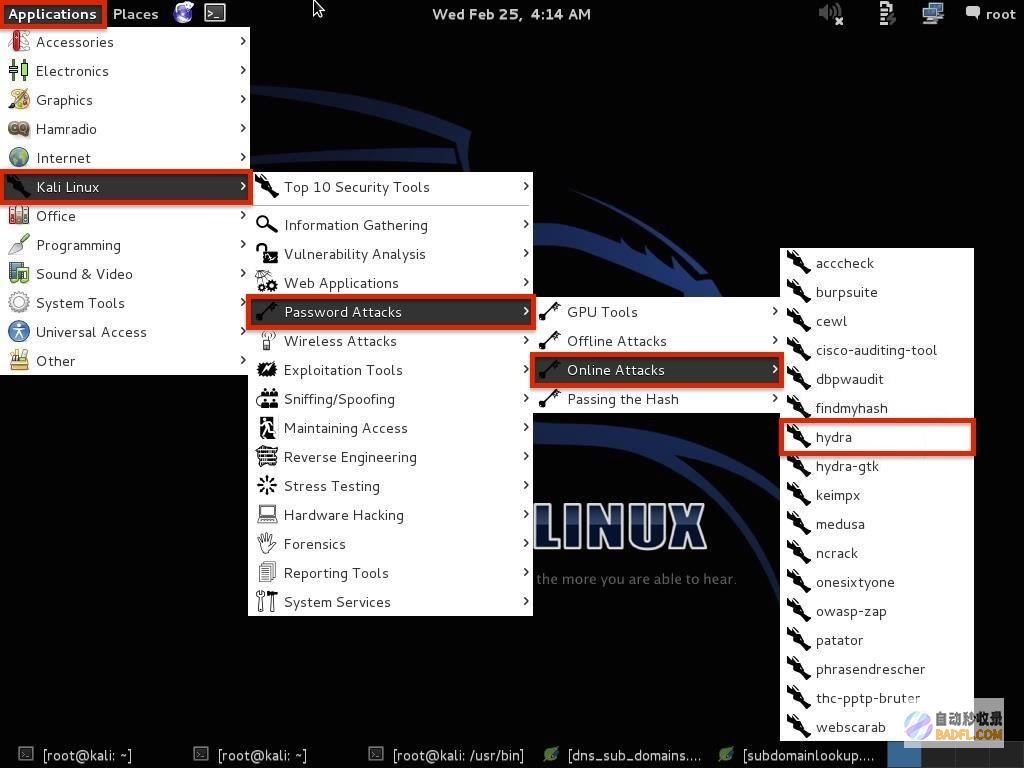The image size is (1024, 768).
Task: Click the muted volume icon
Action: click(x=830, y=14)
